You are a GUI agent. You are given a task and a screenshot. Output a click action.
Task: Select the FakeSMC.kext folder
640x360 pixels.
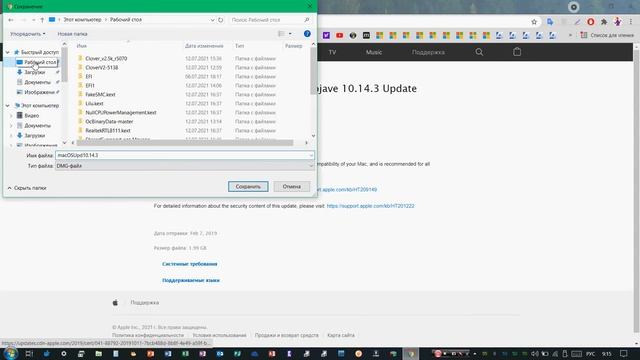100,95
